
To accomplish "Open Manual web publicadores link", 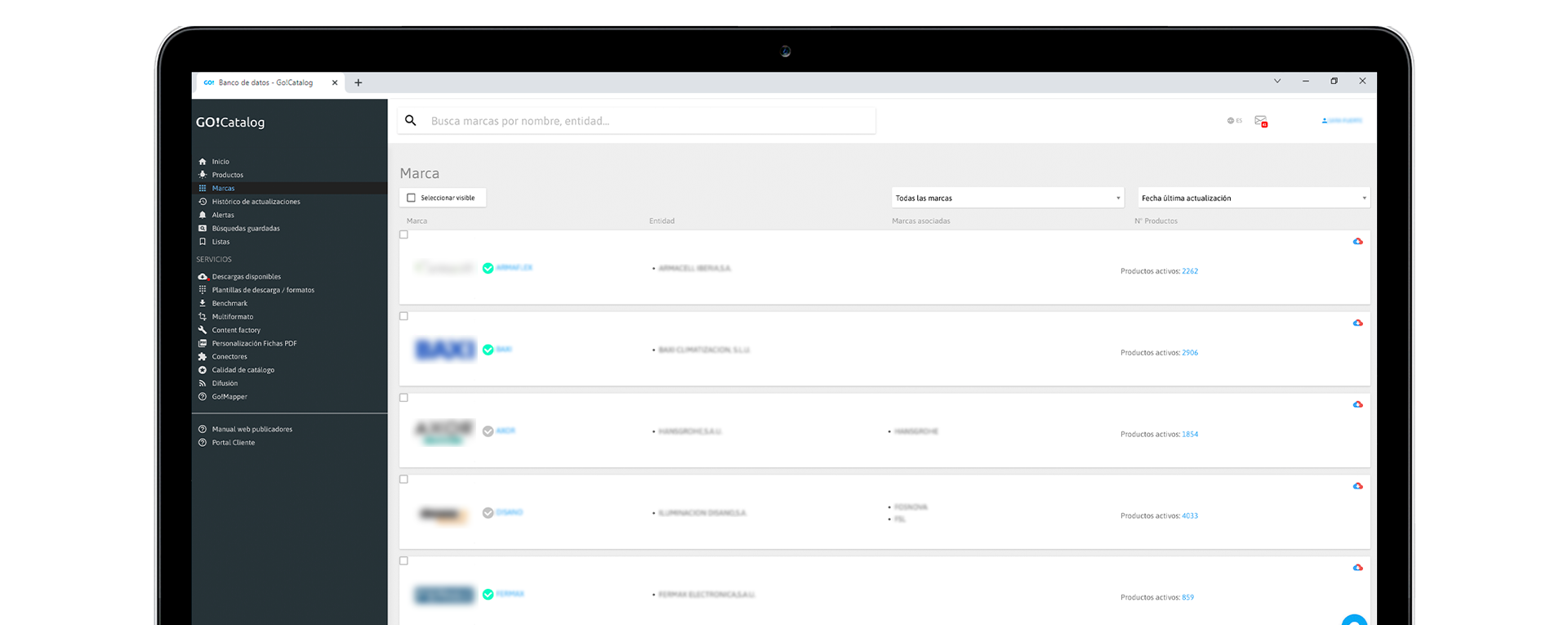I will click(x=252, y=430).
